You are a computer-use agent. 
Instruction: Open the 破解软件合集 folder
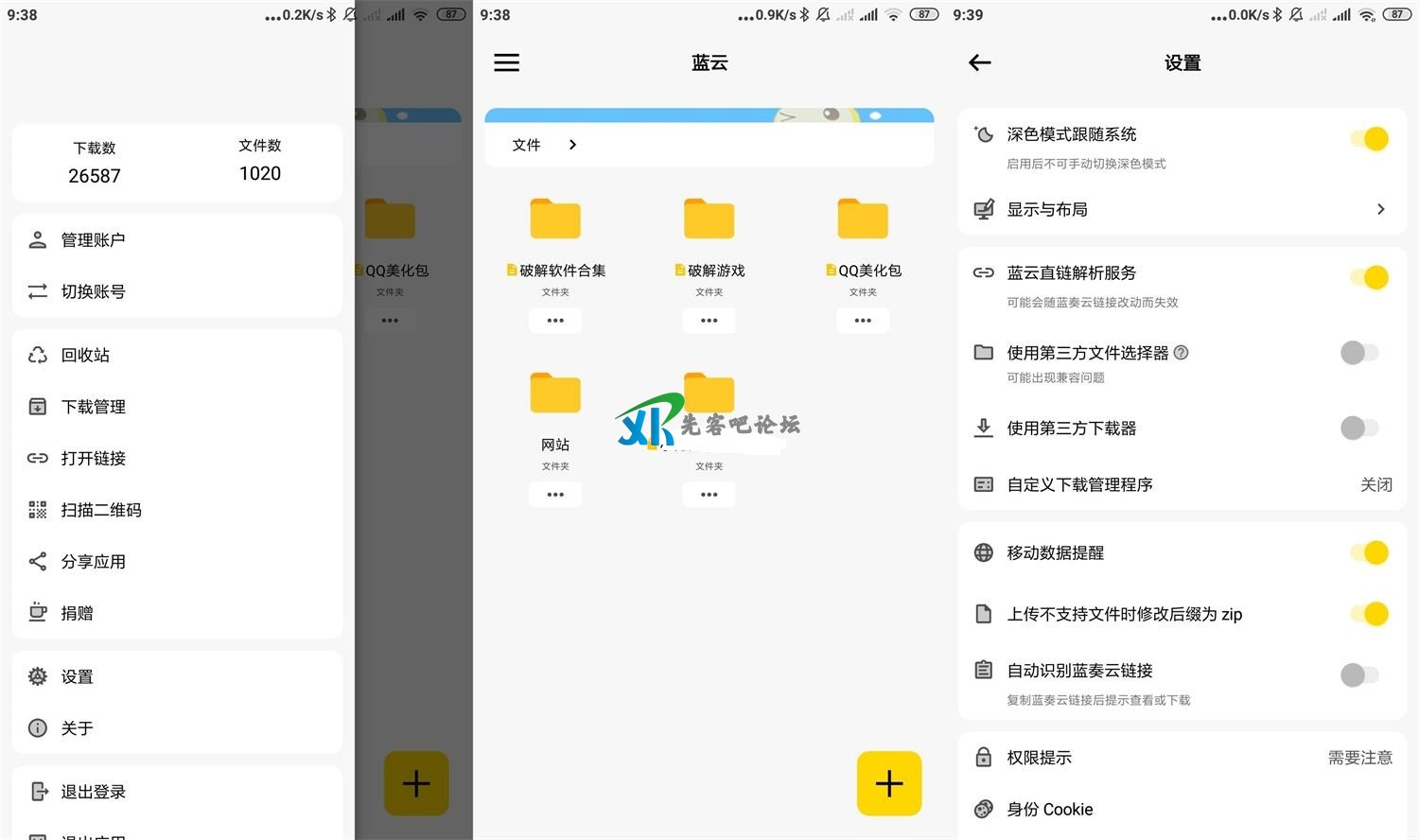(x=555, y=219)
